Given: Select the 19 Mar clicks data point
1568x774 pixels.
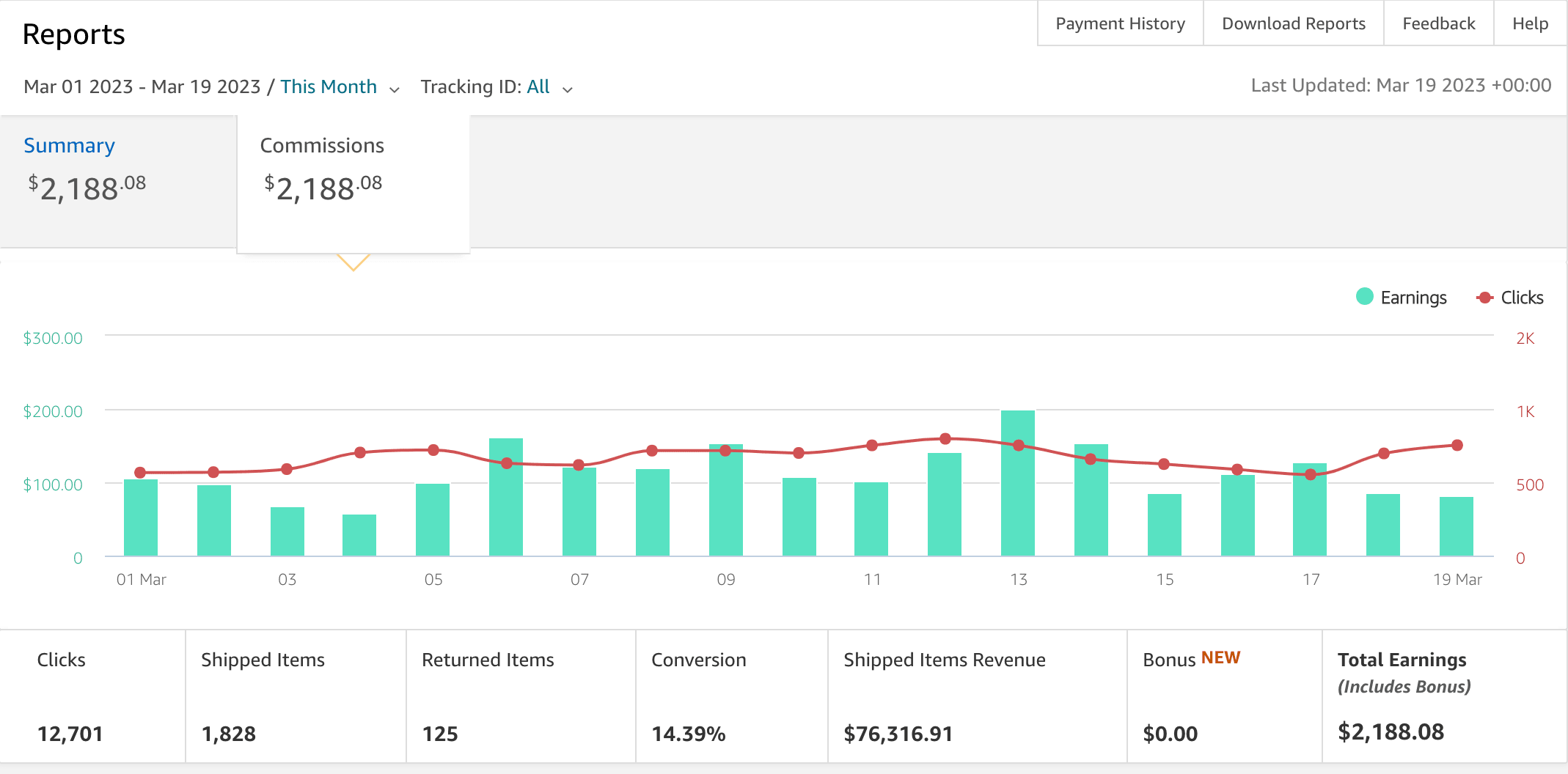Looking at the screenshot, I should 1457,445.
